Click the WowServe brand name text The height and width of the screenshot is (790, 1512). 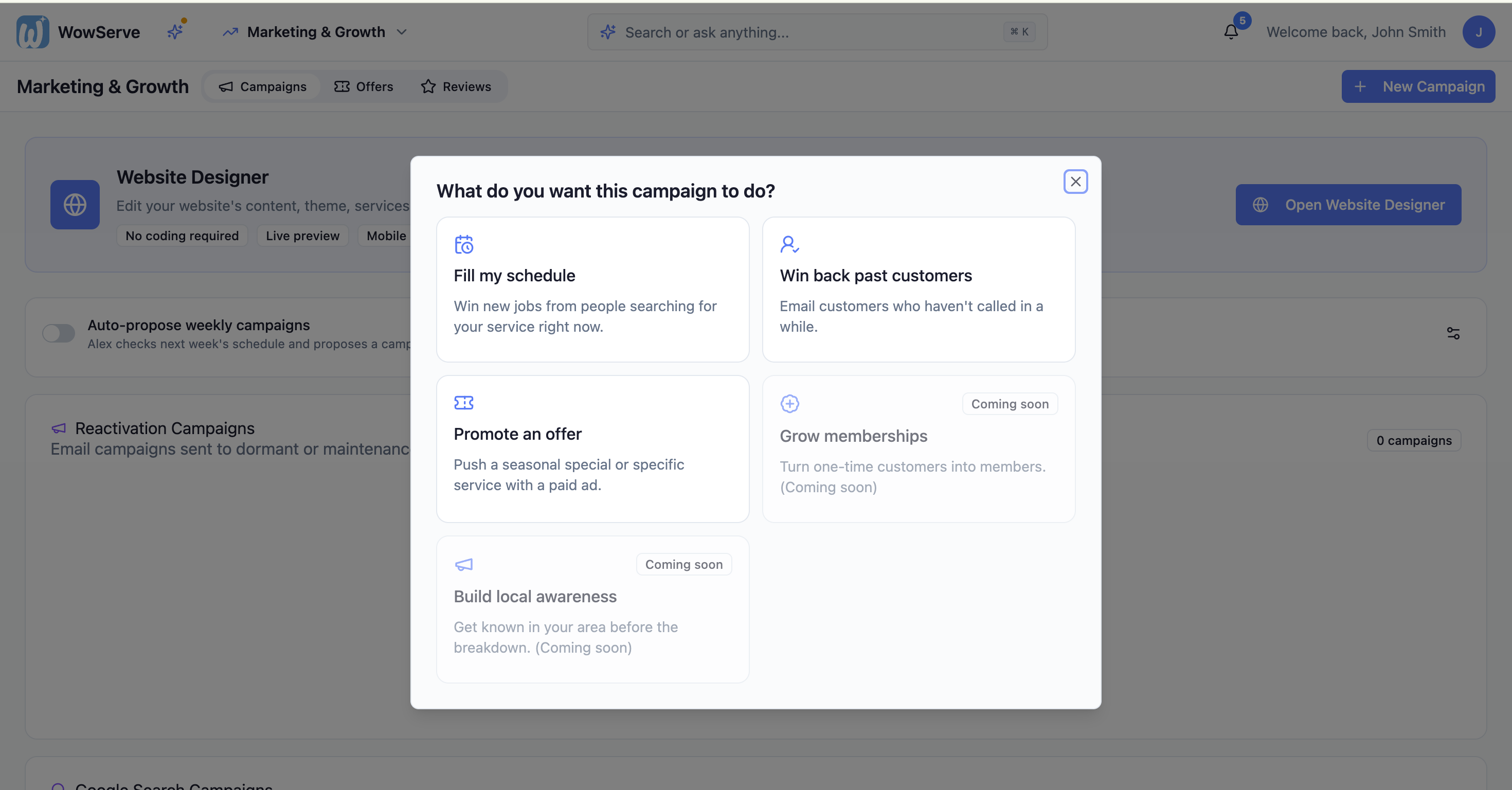point(99,32)
